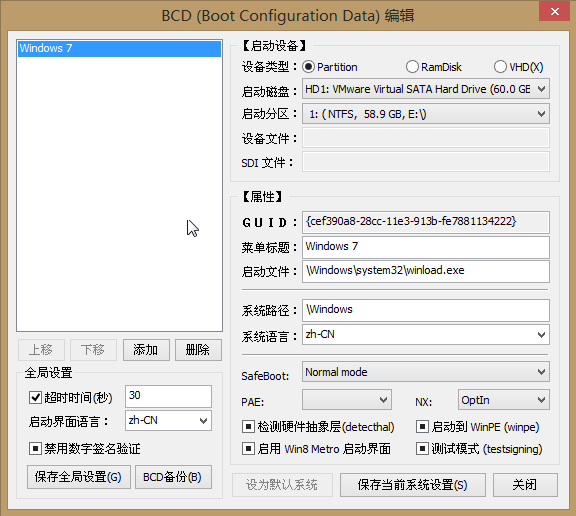Click the GUID field
This screenshot has width=576, height=516.
pyautogui.click(x=426, y=222)
